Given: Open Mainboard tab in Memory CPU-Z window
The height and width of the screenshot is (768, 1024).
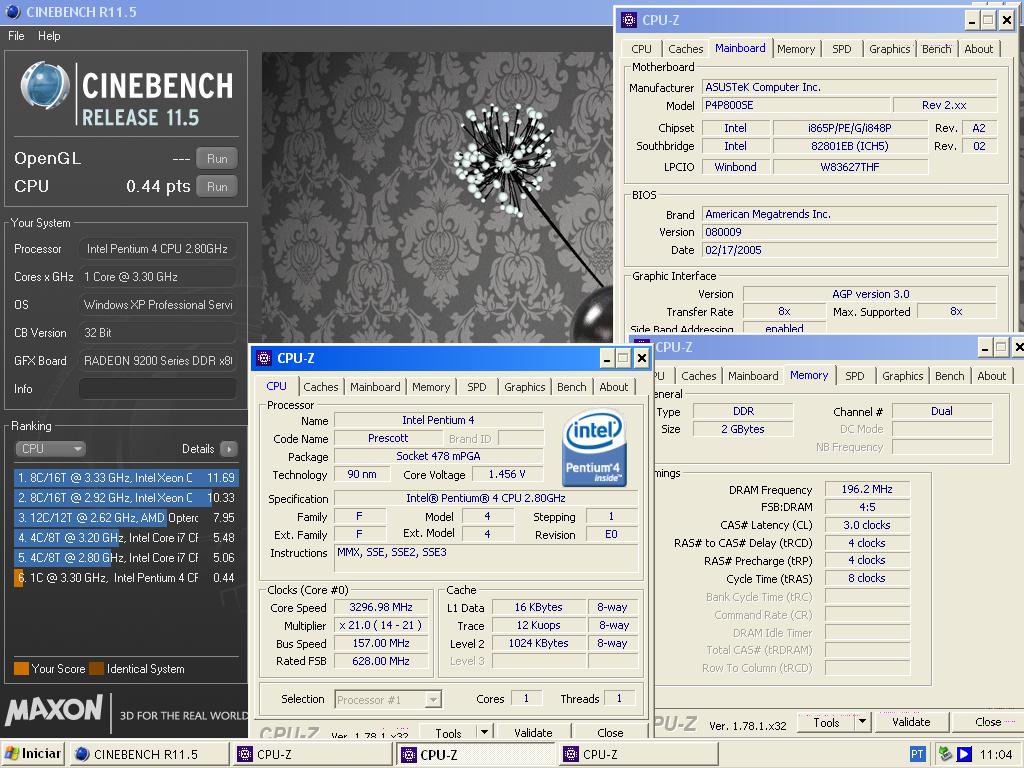Looking at the screenshot, I should pyautogui.click(x=753, y=376).
